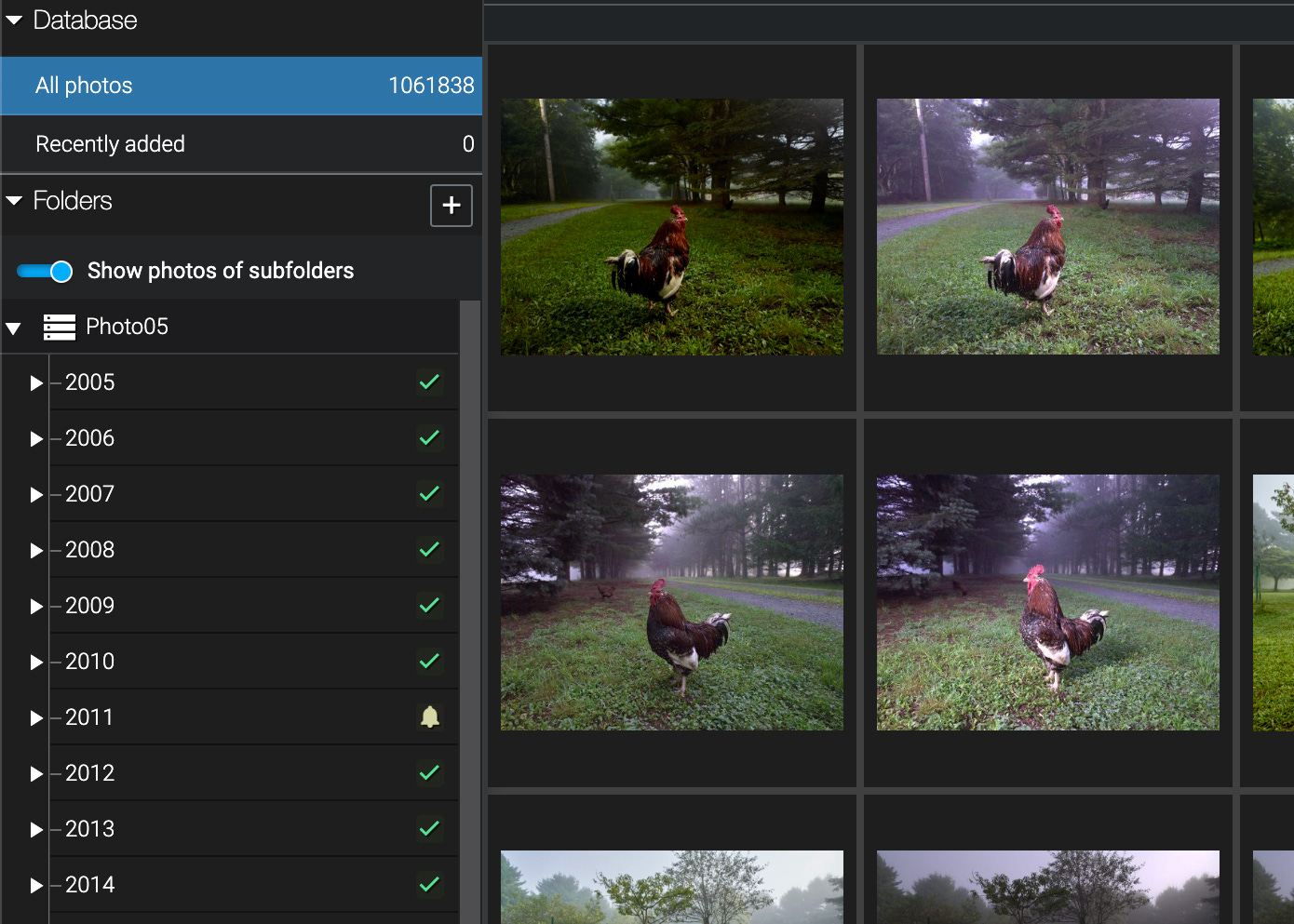Open first rooster photo in second row
The height and width of the screenshot is (924, 1294).
tap(672, 603)
